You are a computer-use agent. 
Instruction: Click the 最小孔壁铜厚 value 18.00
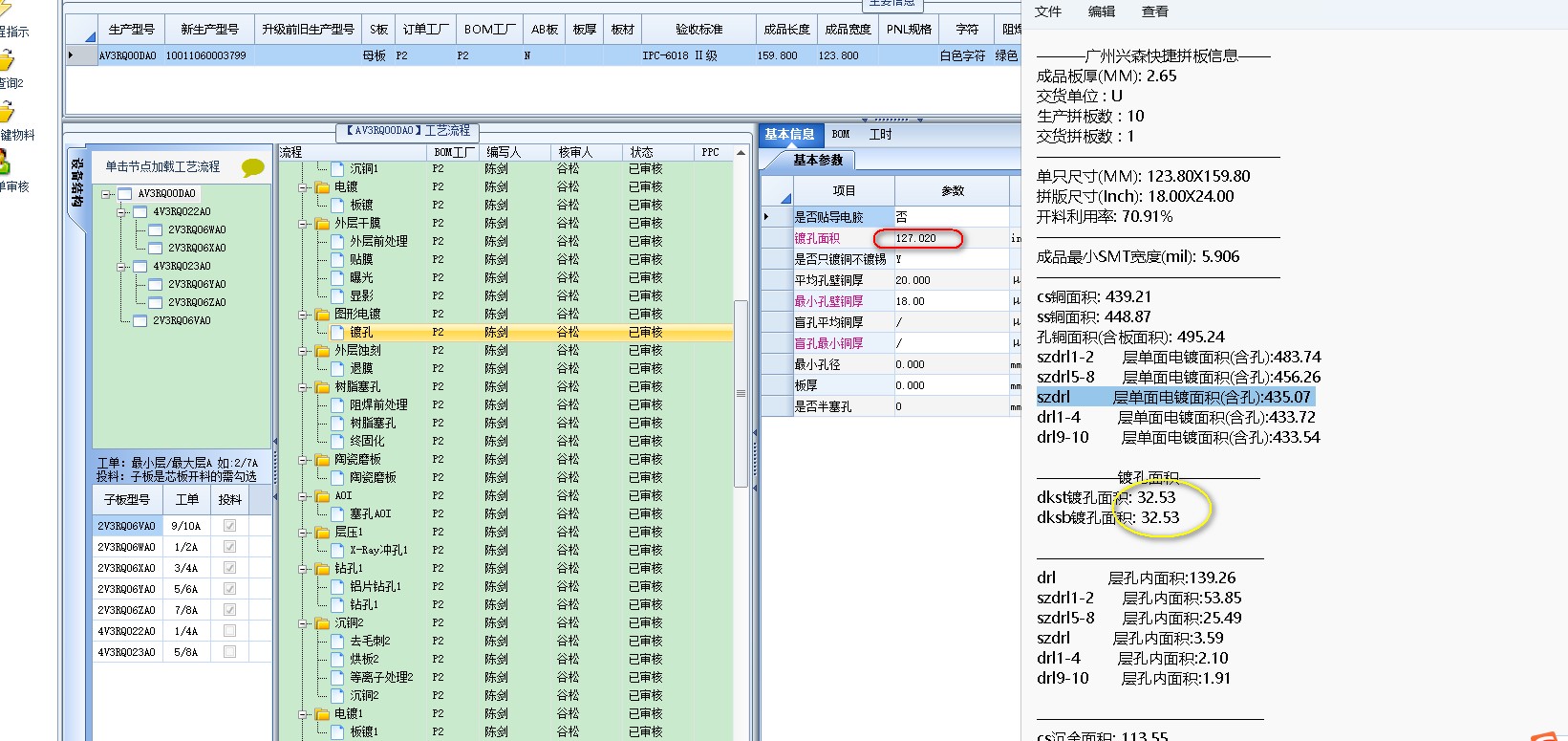tap(951, 301)
